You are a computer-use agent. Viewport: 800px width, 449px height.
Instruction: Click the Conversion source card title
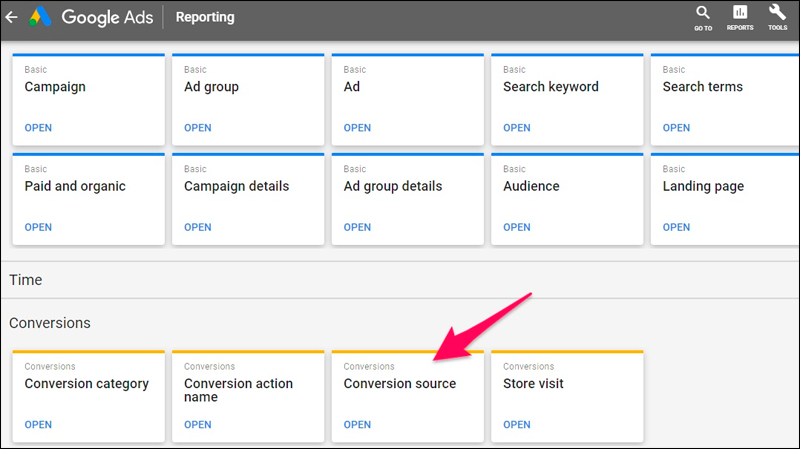click(399, 384)
